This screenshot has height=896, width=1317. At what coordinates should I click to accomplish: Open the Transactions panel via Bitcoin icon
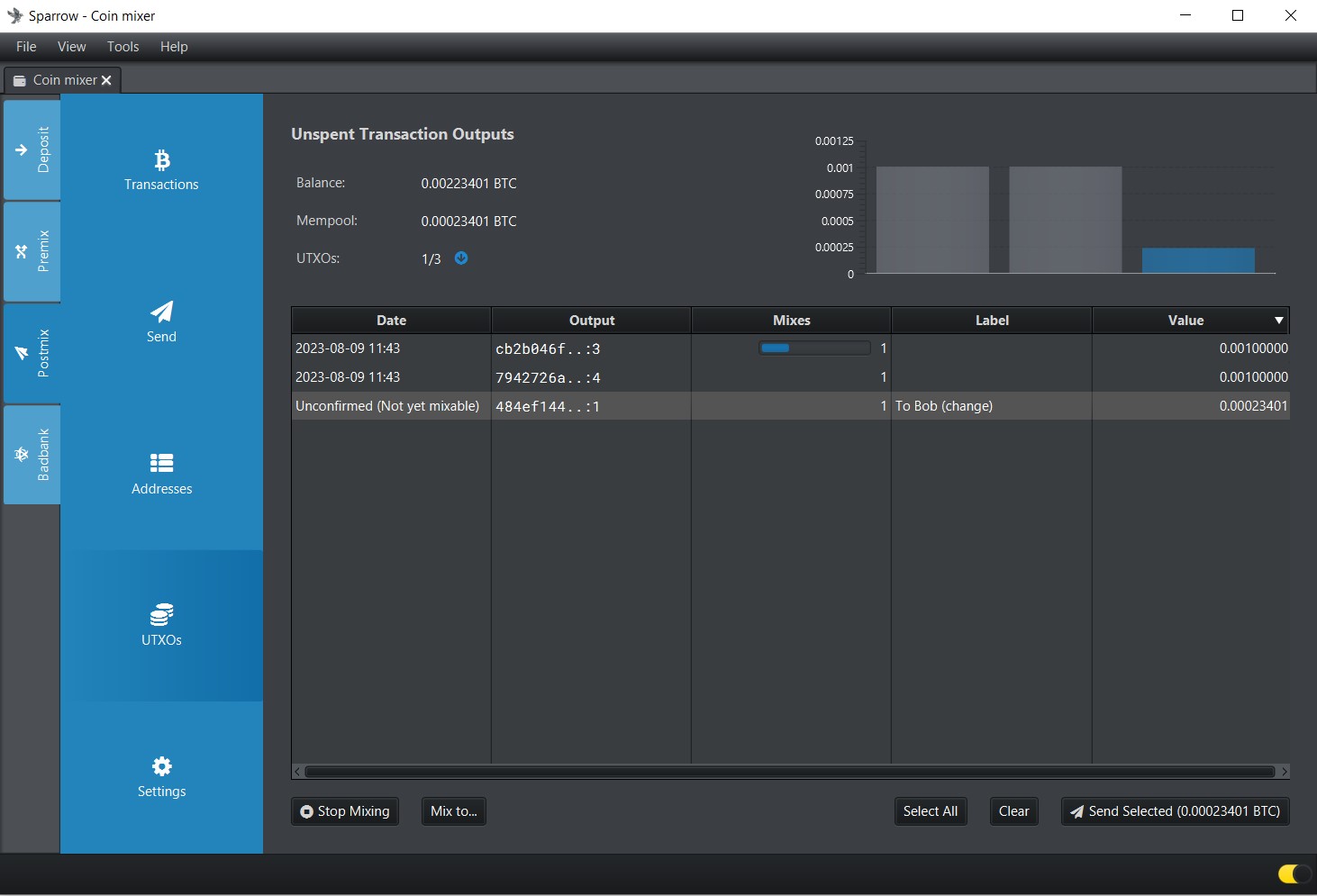162,160
